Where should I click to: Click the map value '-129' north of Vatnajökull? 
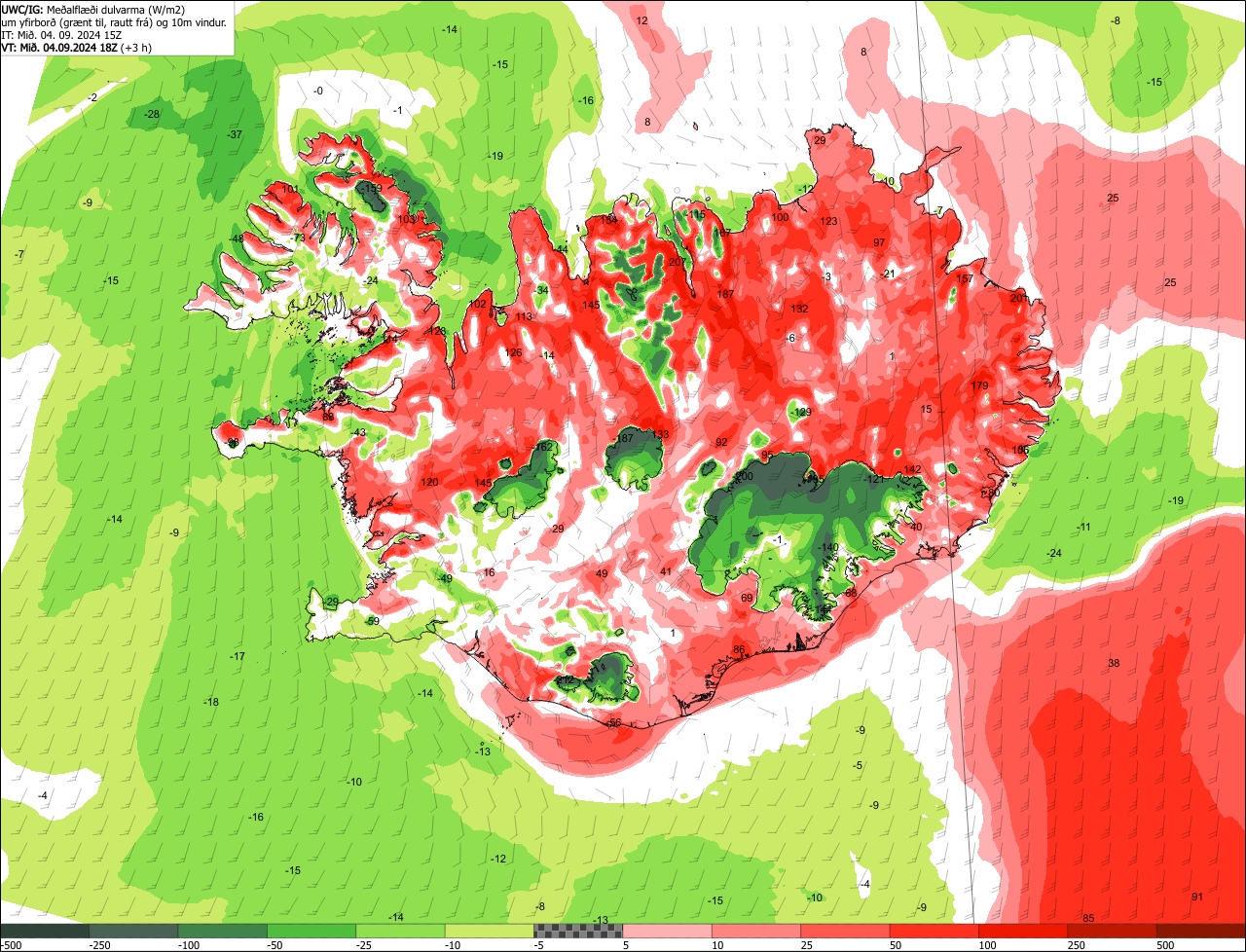tap(801, 412)
